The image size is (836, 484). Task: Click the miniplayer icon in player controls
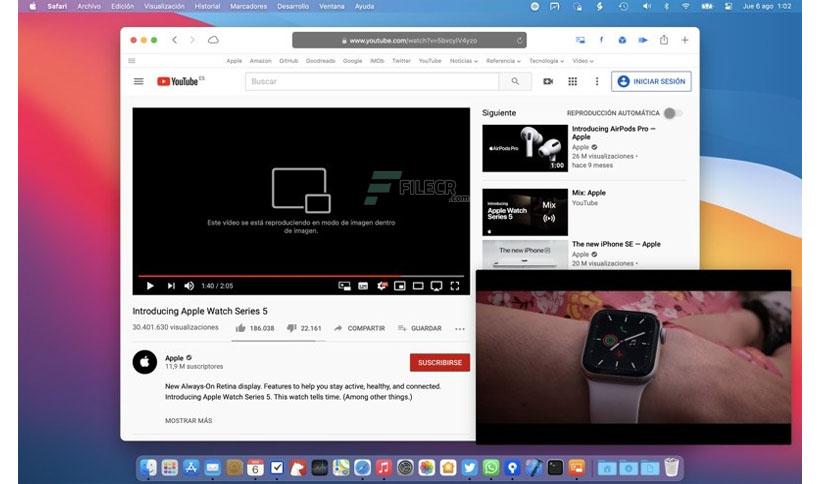pyautogui.click(x=399, y=286)
